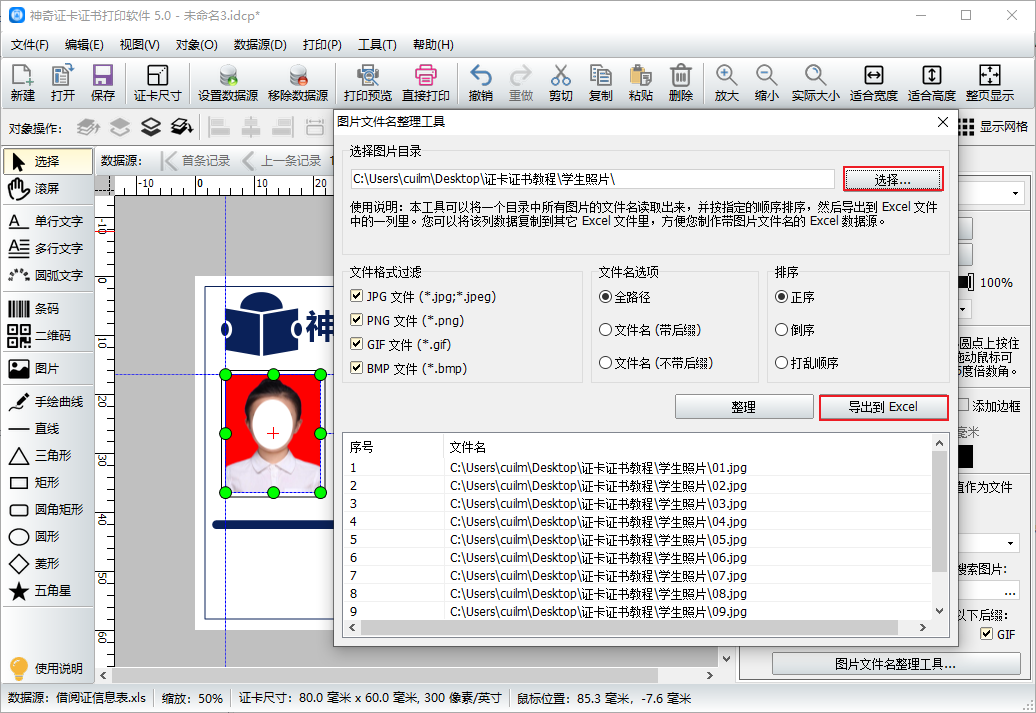The width and height of the screenshot is (1036, 713).
Task: Select 打乱顺序 shuffle option
Action: [x=782, y=363]
